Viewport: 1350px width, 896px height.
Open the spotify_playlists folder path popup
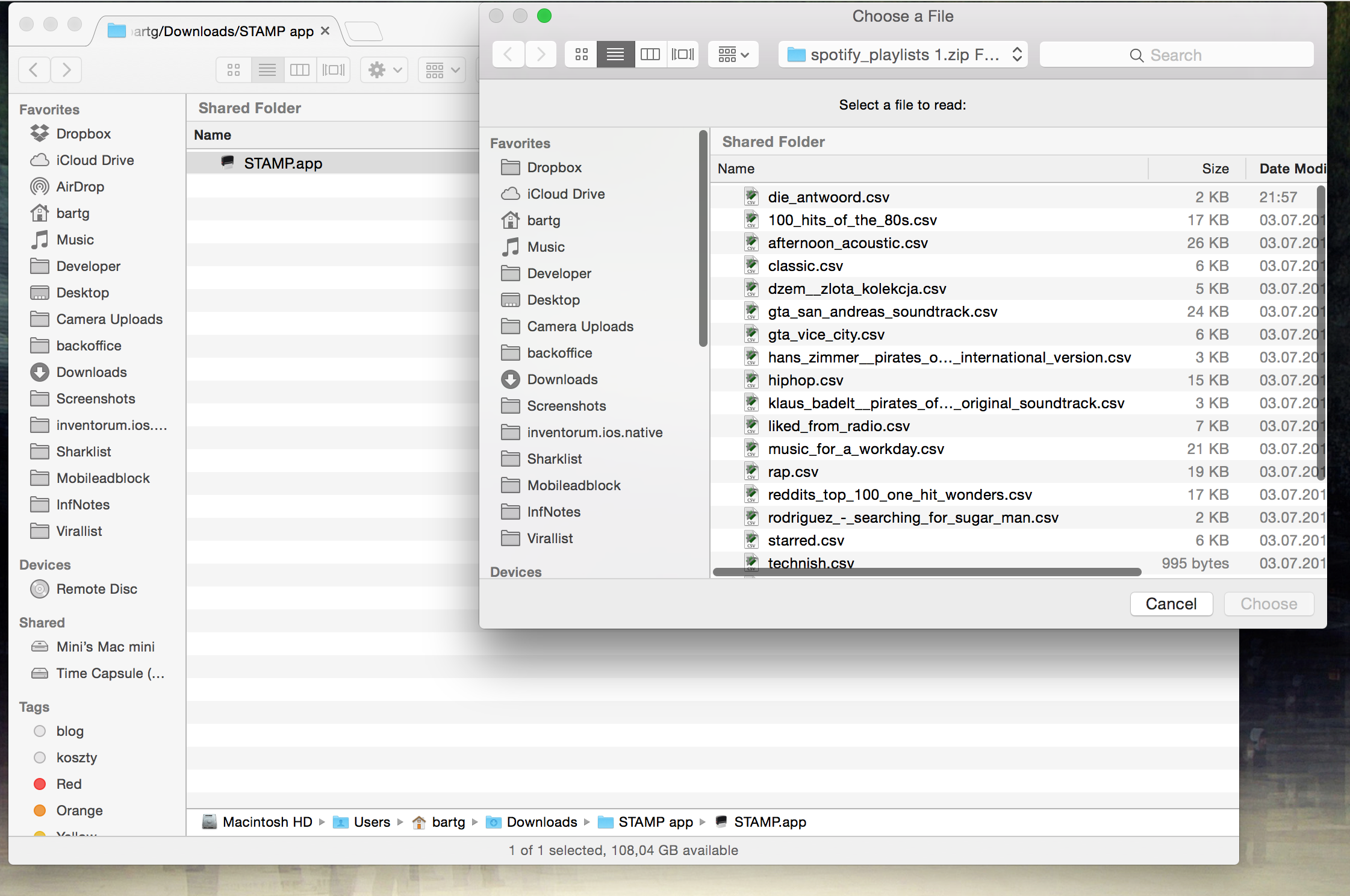[x=903, y=55]
